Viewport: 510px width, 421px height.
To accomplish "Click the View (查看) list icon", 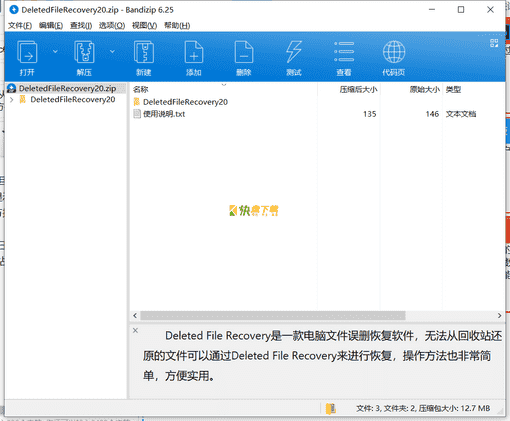I will [x=344, y=52].
